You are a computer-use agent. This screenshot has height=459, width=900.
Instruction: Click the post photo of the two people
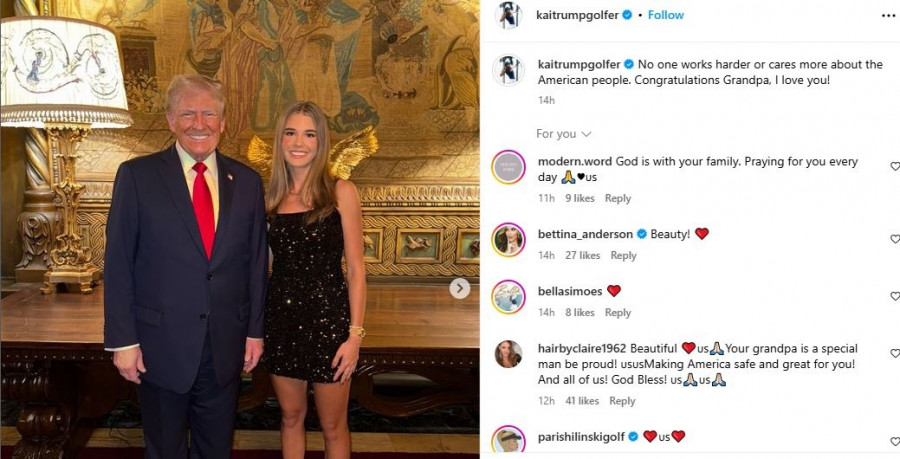coord(240,229)
